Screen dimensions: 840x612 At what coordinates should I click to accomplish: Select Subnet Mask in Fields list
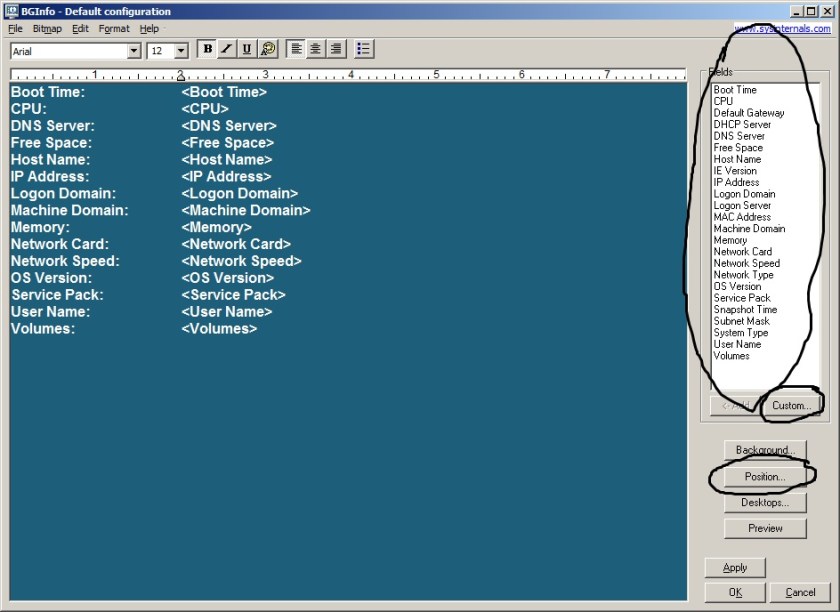point(741,321)
